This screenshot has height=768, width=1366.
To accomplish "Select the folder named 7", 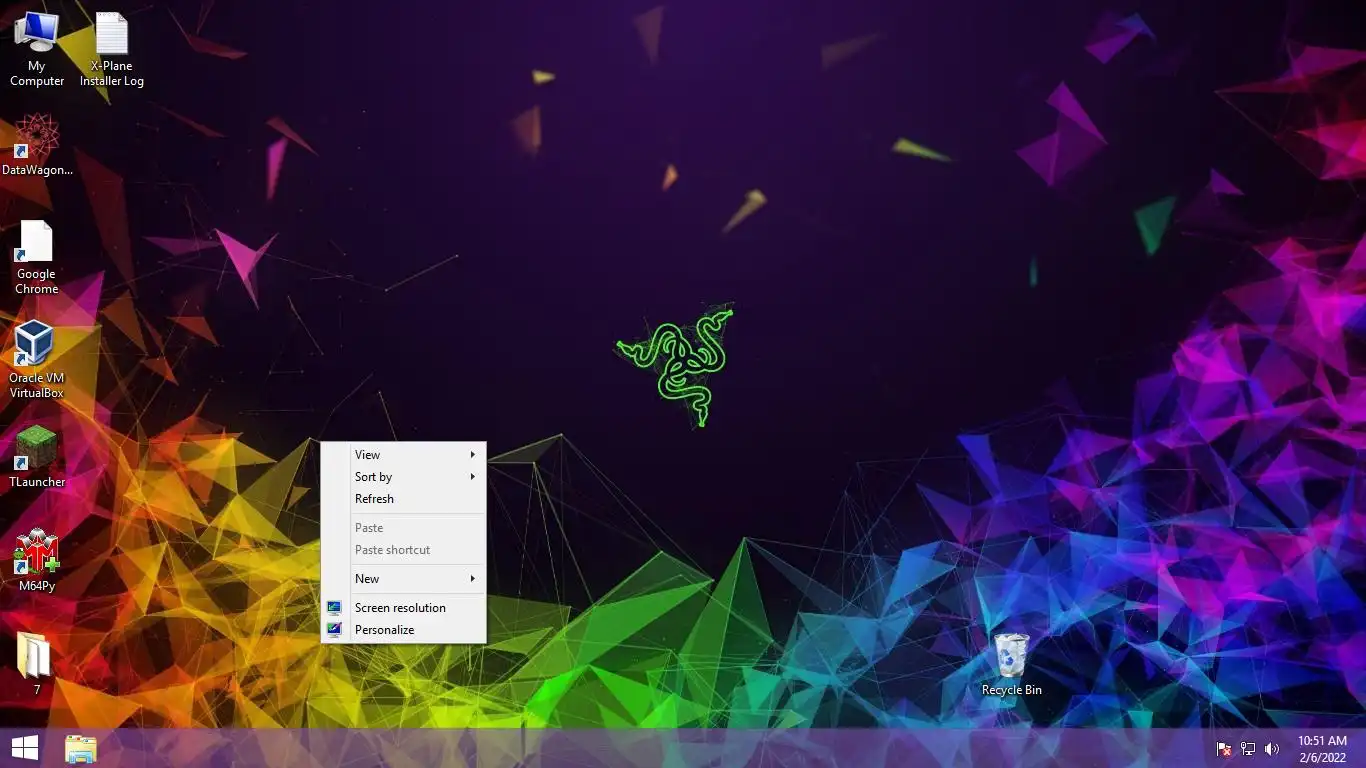I will point(37,664).
